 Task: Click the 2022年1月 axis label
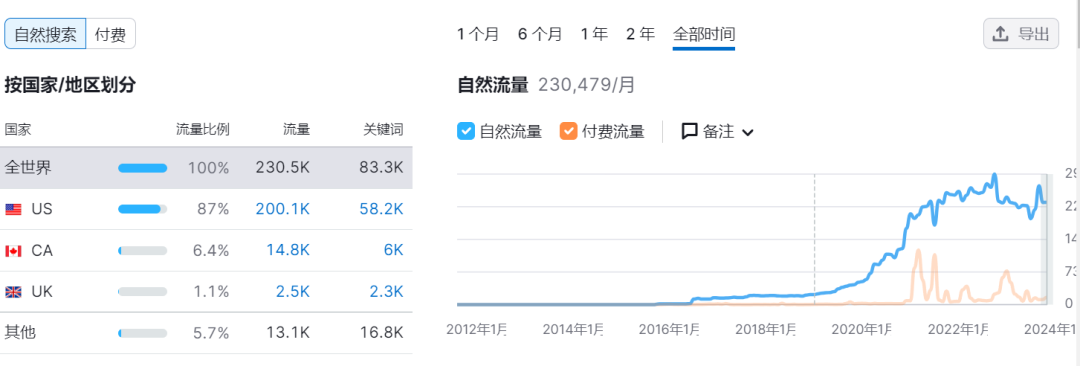[x=958, y=329]
